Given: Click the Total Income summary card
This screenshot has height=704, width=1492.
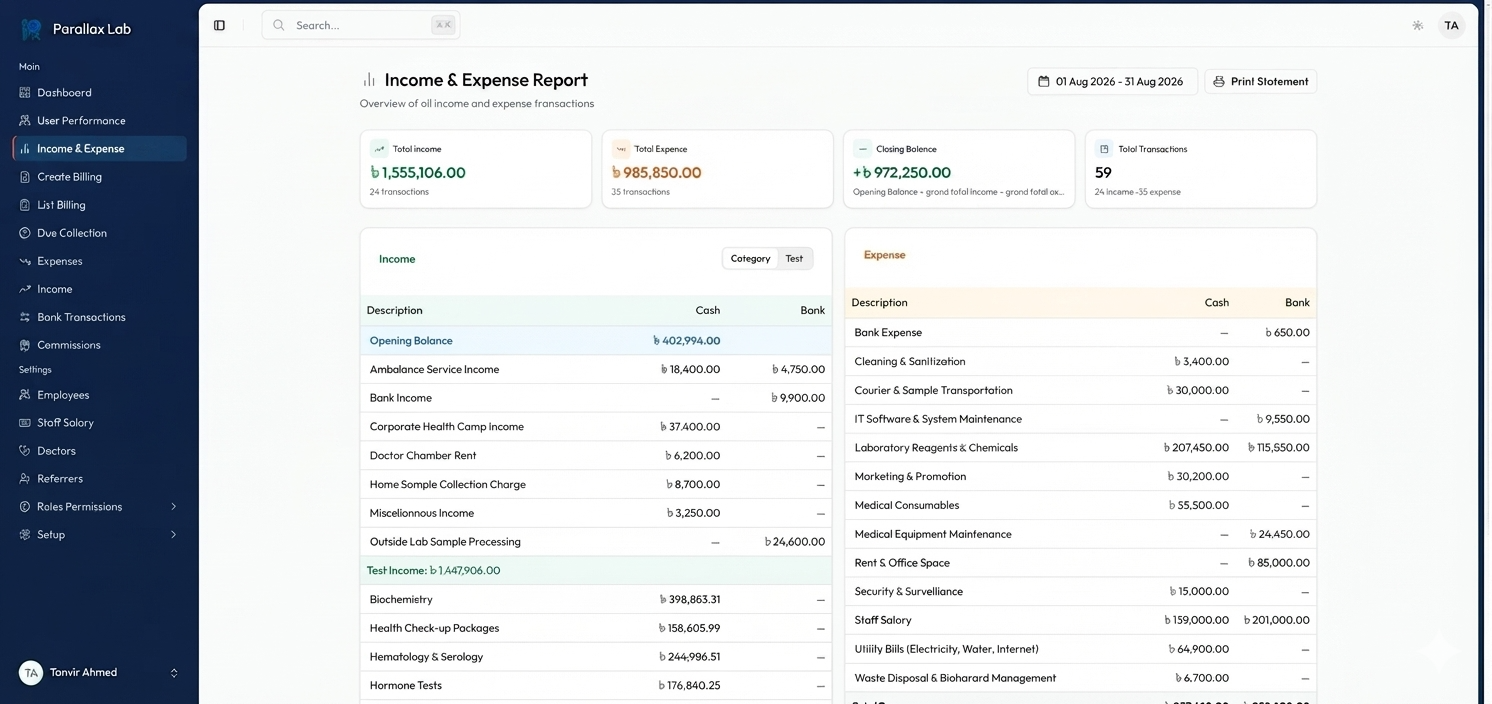Looking at the screenshot, I should point(476,169).
